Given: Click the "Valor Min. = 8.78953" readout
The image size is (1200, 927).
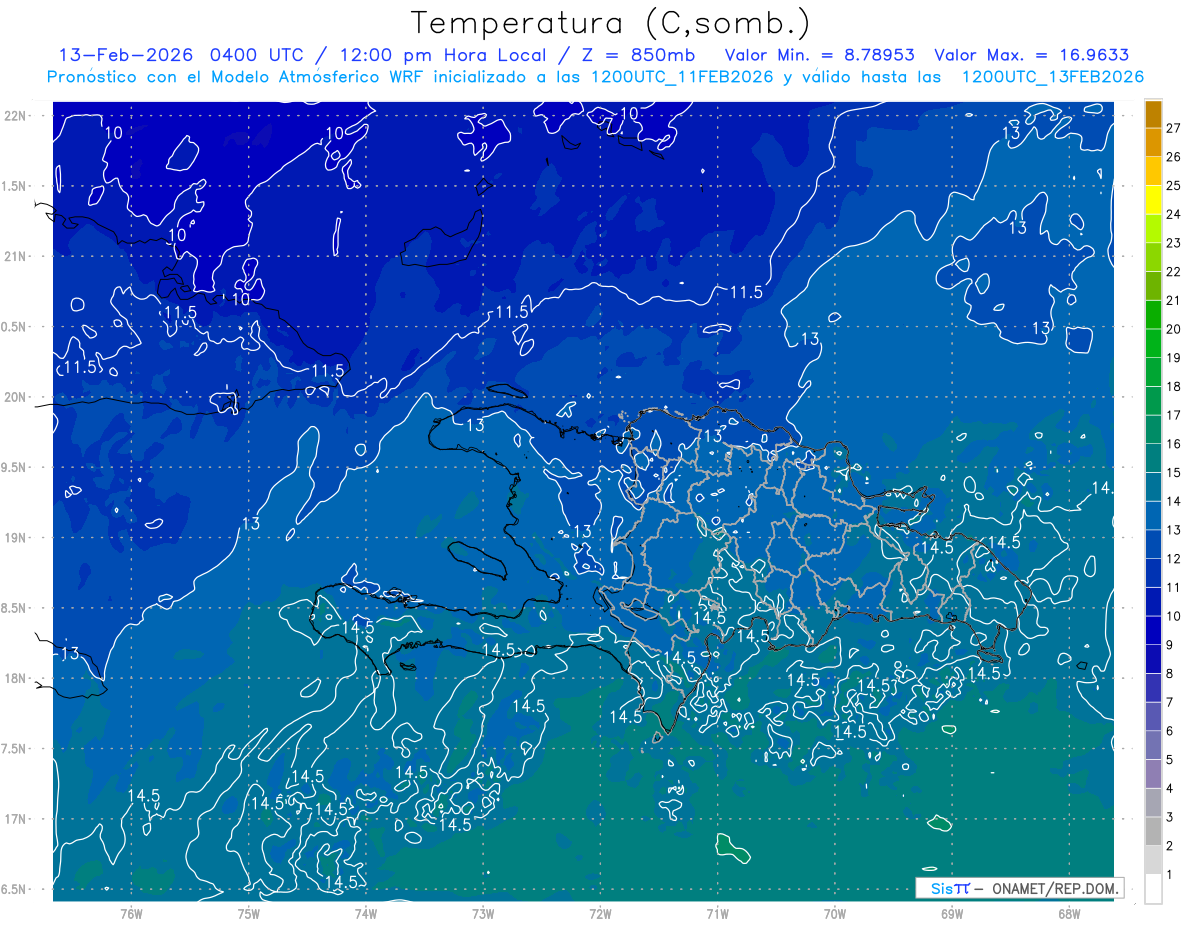Looking at the screenshot, I should [820, 55].
